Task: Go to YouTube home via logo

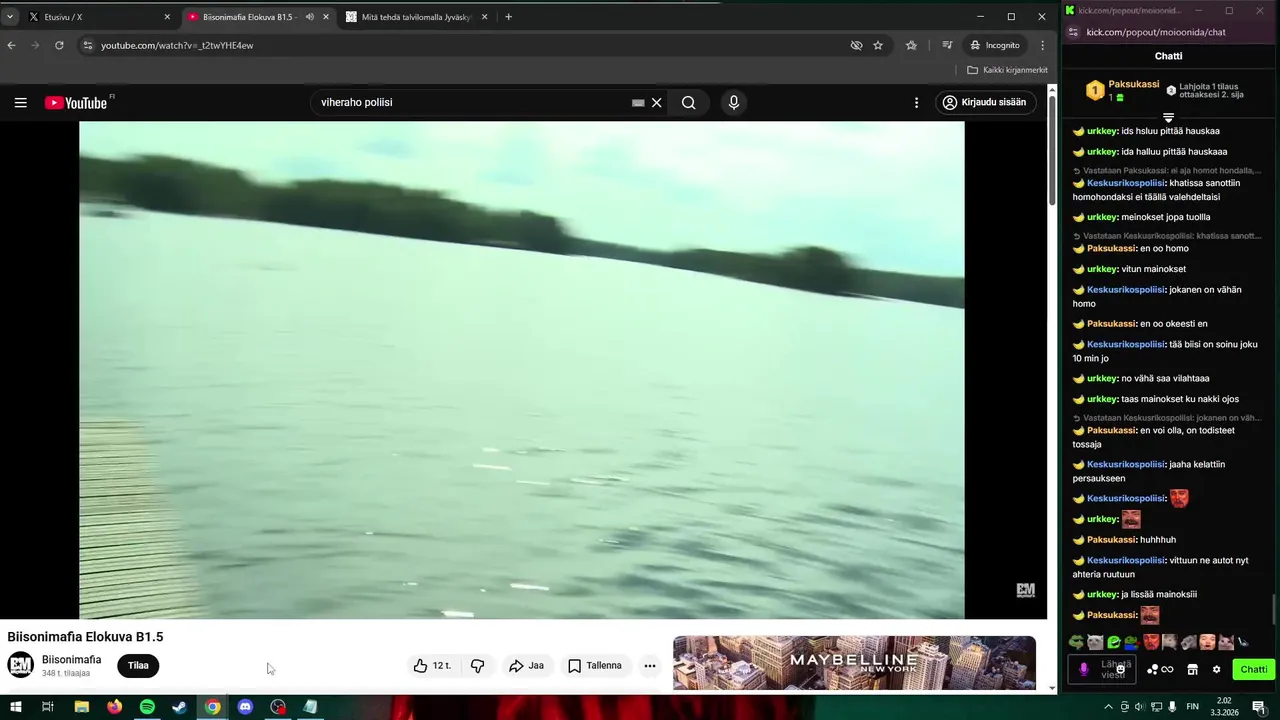Action: pyautogui.click(x=76, y=102)
